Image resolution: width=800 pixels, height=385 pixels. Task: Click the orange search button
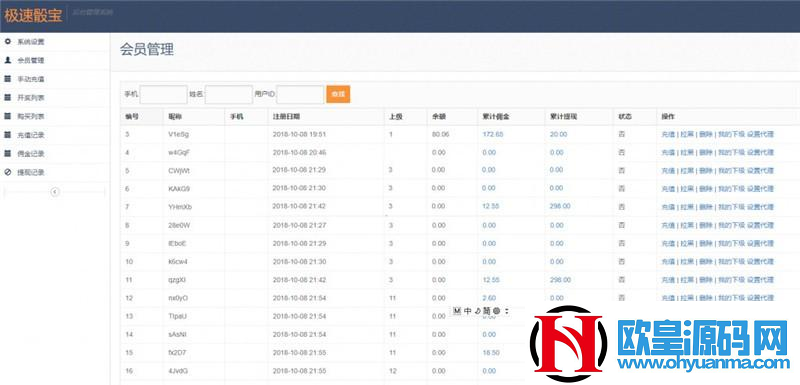[x=338, y=94]
